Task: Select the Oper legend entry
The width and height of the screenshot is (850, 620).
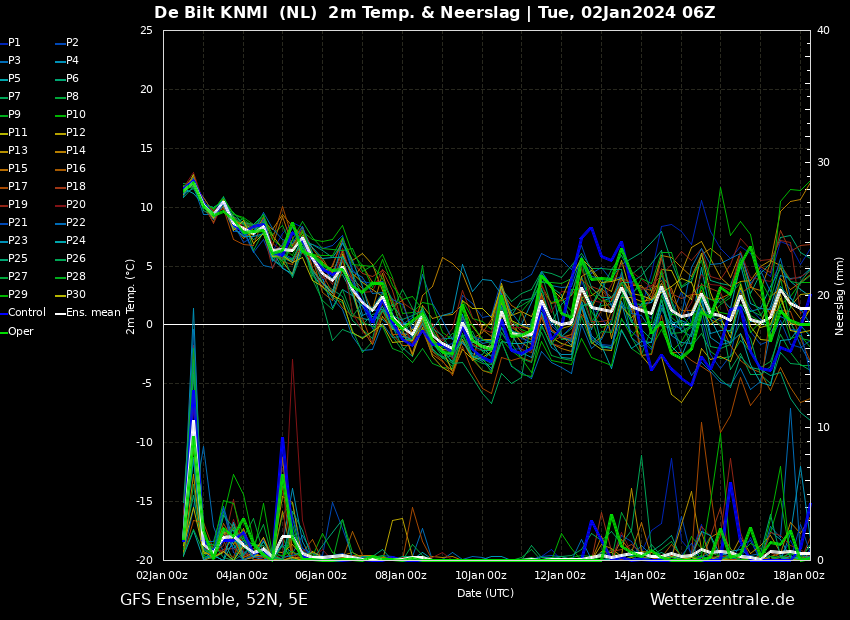Action: (20, 331)
